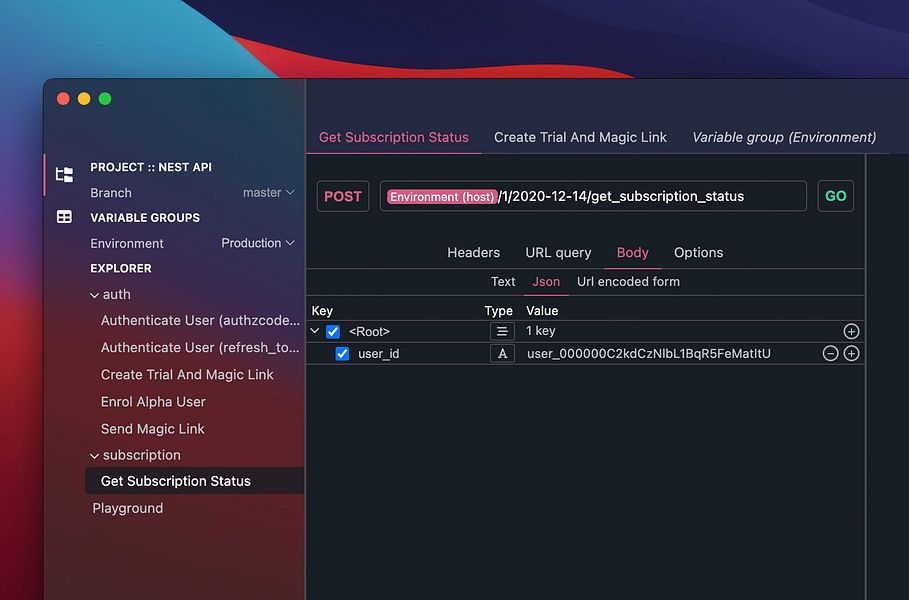The width and height of the screenshot is (909, 600).
Task: Click the Branch label
Action: [111, 192]
